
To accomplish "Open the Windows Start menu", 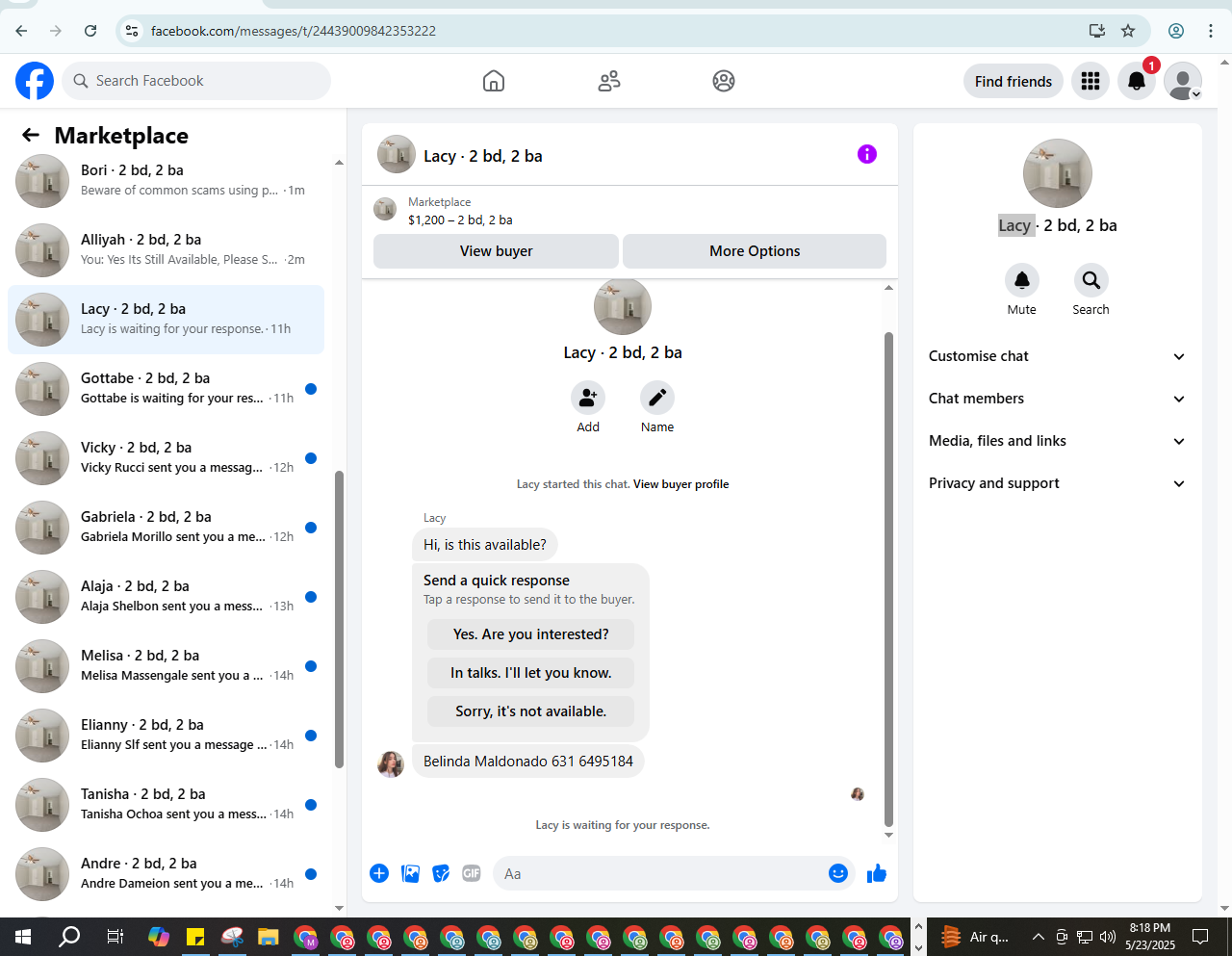I will pyautogui.click(x=23, y=936).
